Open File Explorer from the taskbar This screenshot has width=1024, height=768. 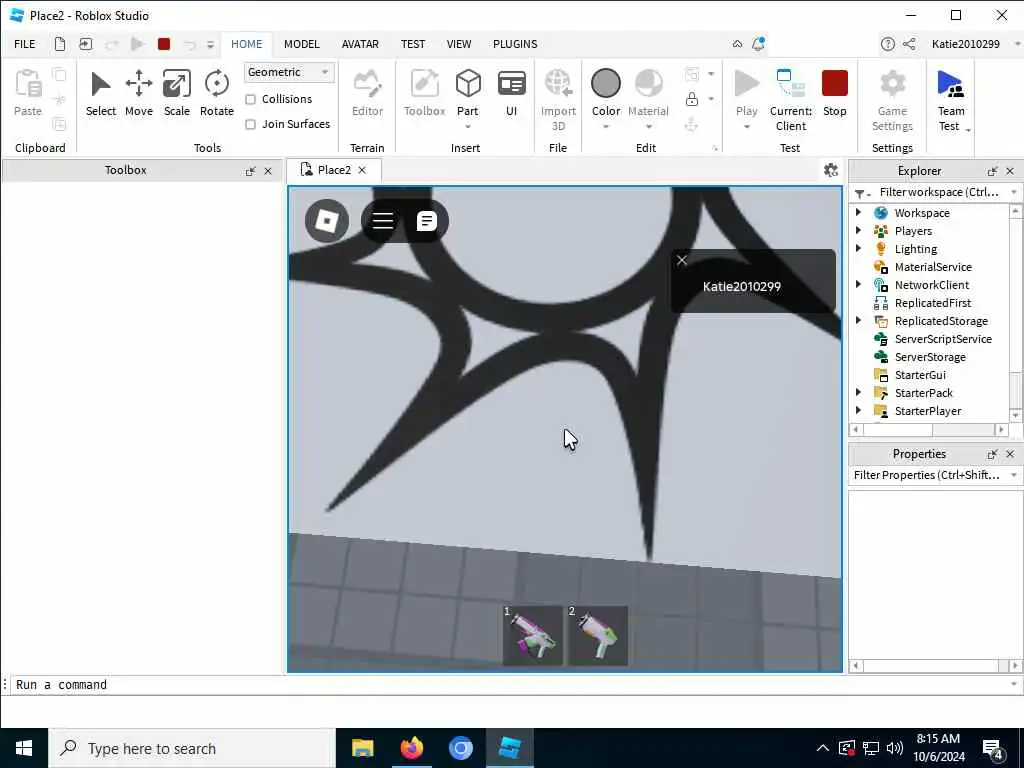tap(362, 748)
